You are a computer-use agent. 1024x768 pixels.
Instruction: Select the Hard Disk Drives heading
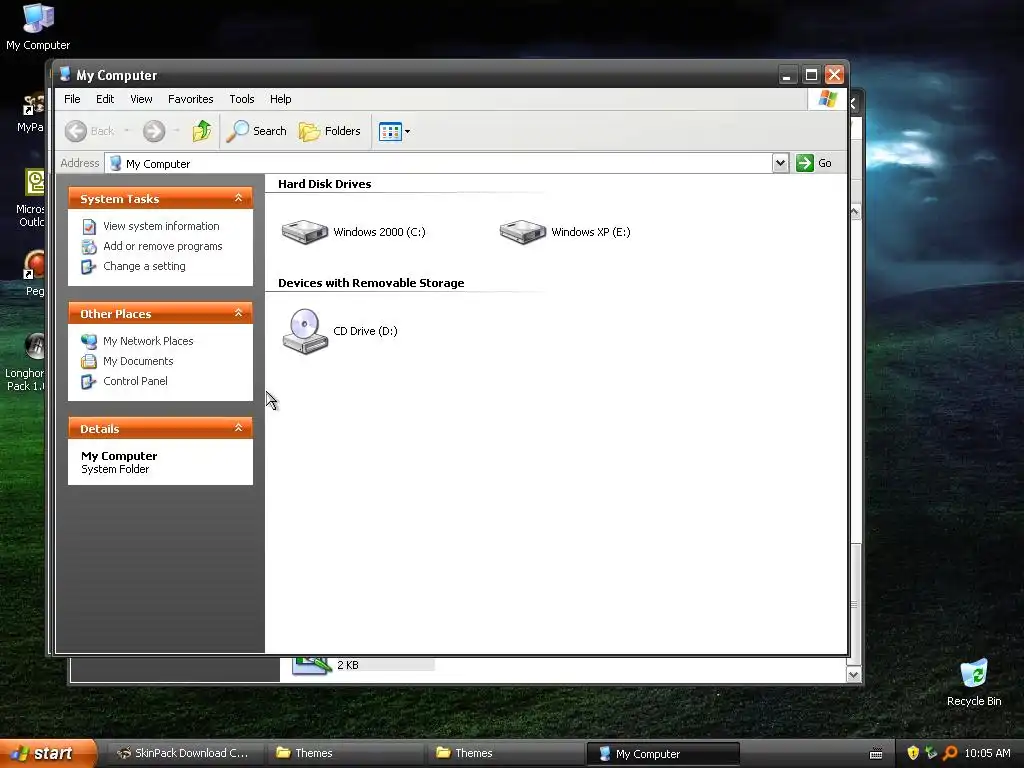tap(325, 184)
